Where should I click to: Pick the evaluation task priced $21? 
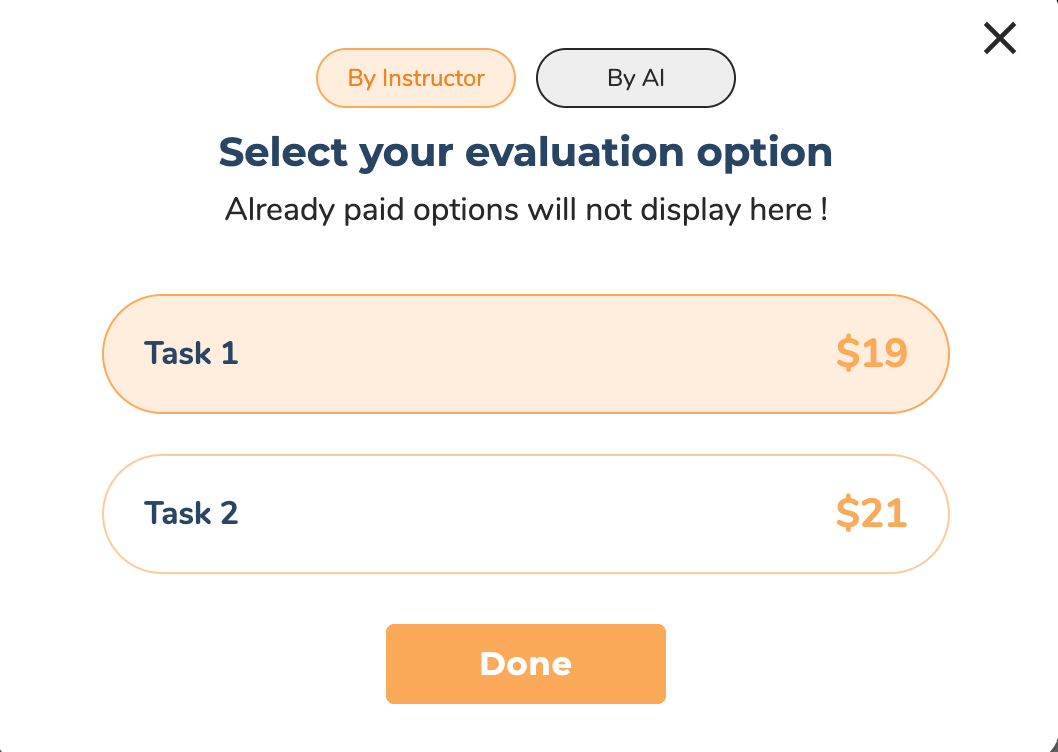pos(525,514)
